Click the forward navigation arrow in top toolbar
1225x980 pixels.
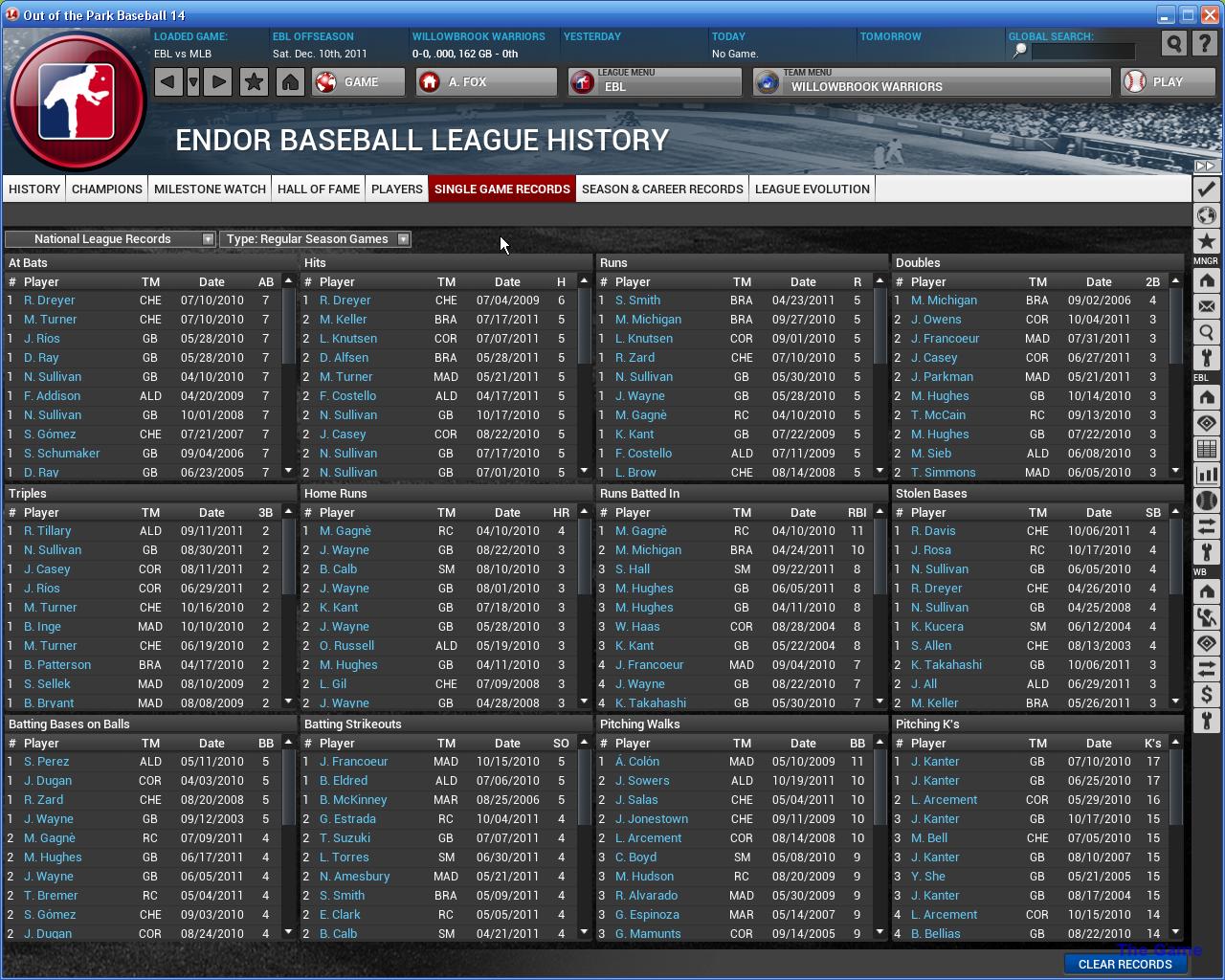(218, 82)
